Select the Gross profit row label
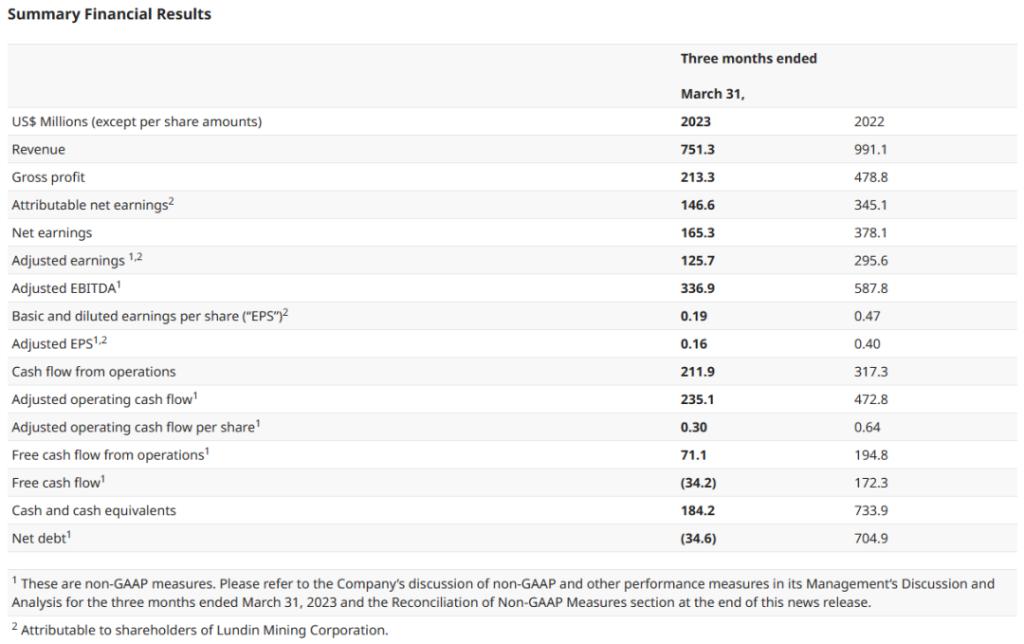 click(x=48, y=177)
